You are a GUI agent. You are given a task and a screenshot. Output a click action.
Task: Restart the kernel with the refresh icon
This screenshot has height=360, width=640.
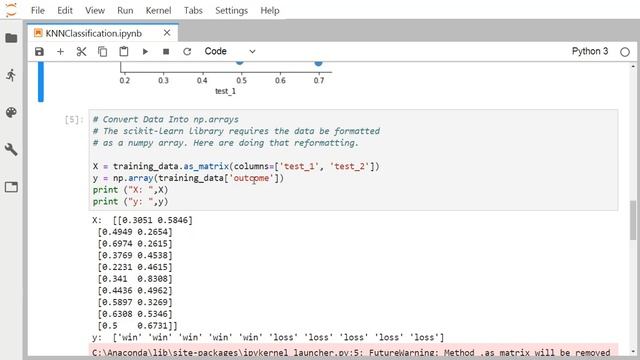[187, 51]
